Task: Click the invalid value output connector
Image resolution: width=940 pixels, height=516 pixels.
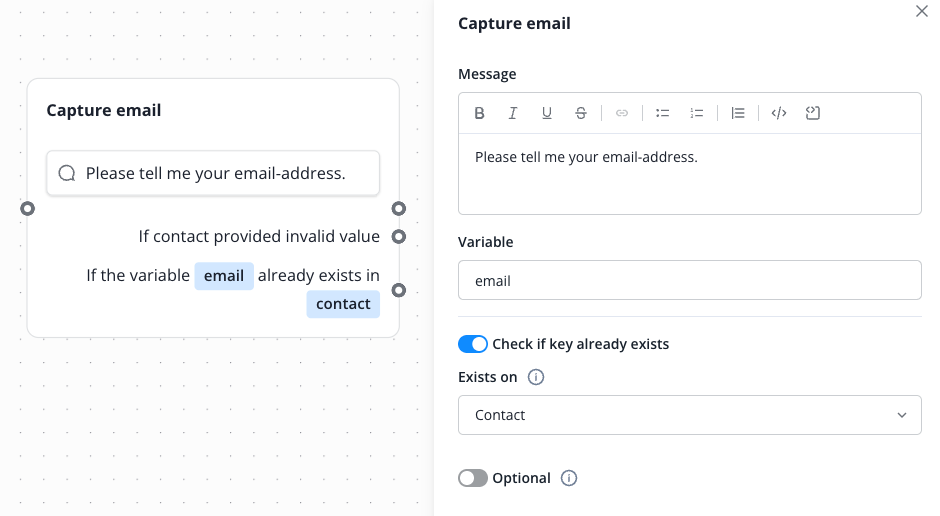Action: click(399, 237)
